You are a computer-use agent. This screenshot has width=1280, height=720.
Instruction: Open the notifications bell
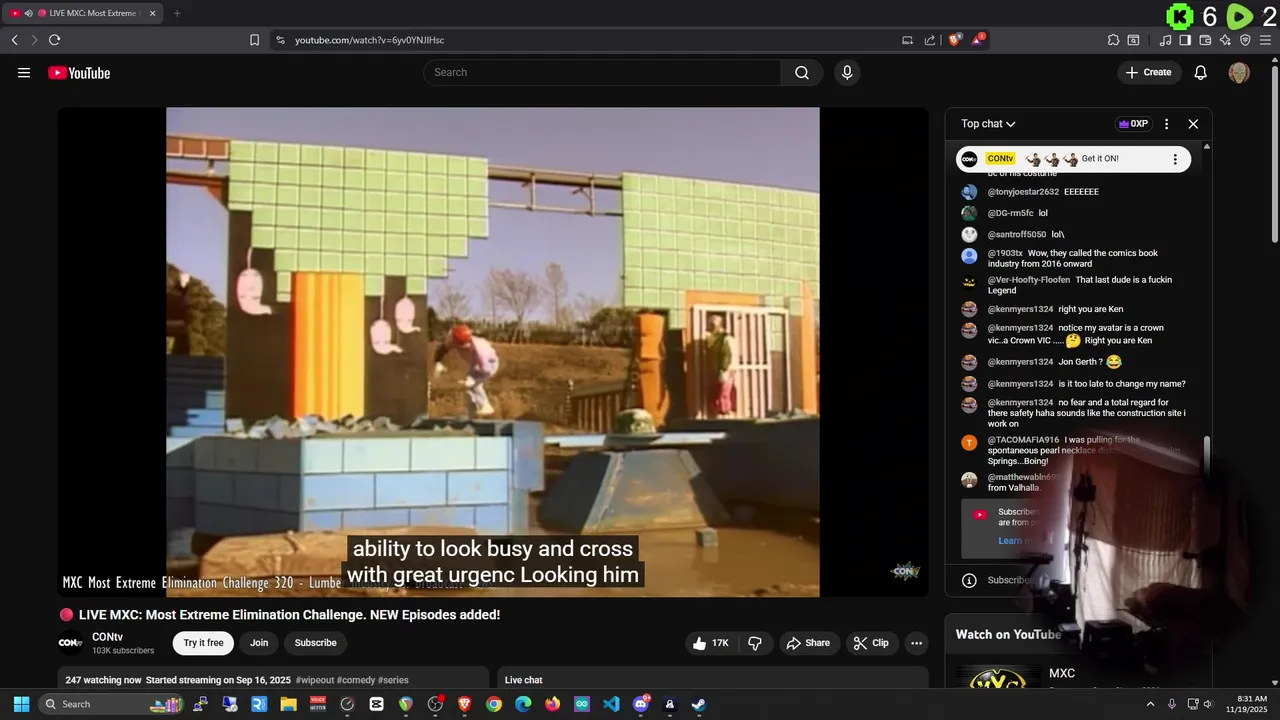(x=1201, y=72)
